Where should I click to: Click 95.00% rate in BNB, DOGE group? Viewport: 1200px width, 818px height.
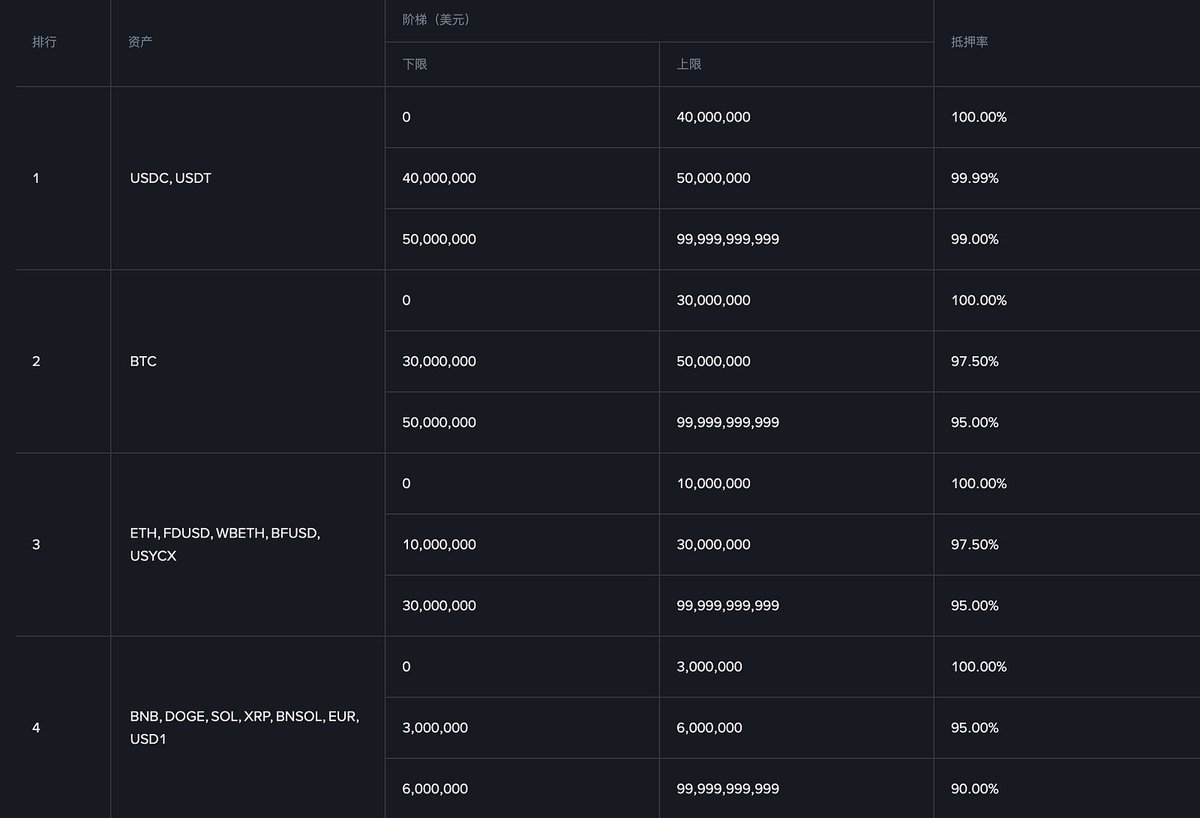pyautogui.click(x=975, y=727)
